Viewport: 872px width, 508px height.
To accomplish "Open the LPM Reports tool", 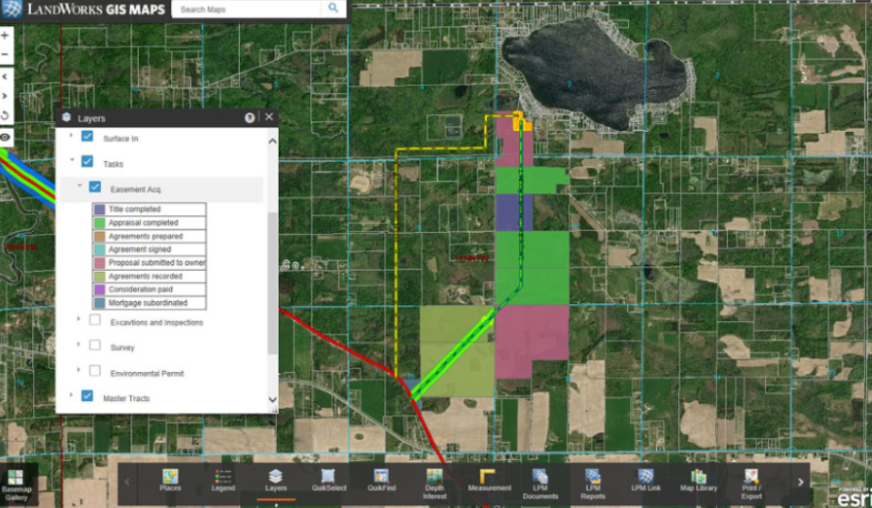I will point(593,484).
